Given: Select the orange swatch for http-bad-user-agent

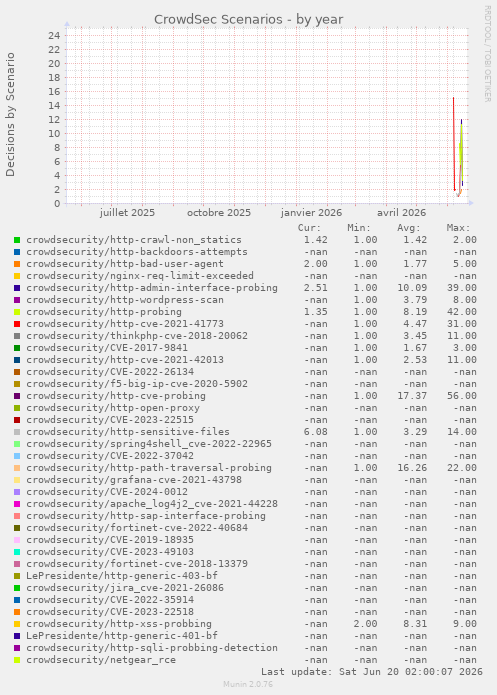Looking at the screenshot, I should click(17, 264).
